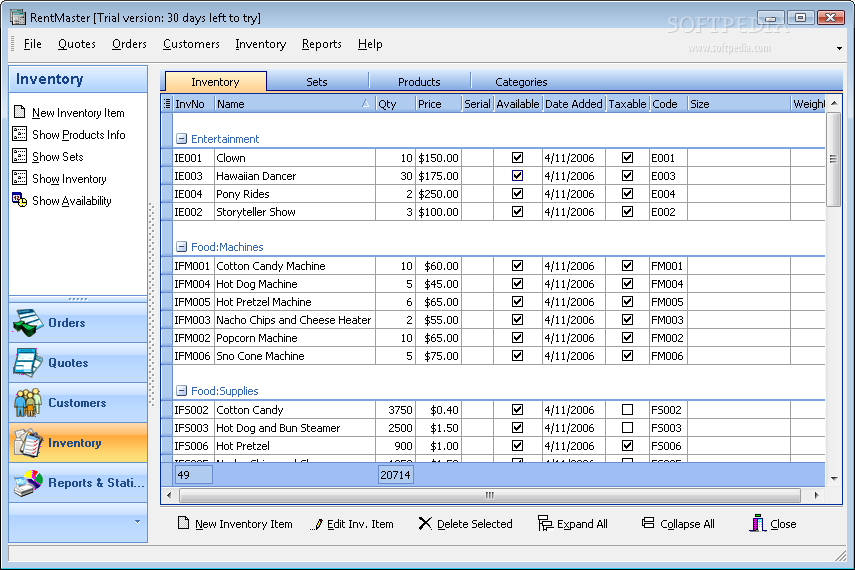The height and width of the screenshot is (570, 855).
Task: Click the Show Products Info link
Action: point(79,135)
